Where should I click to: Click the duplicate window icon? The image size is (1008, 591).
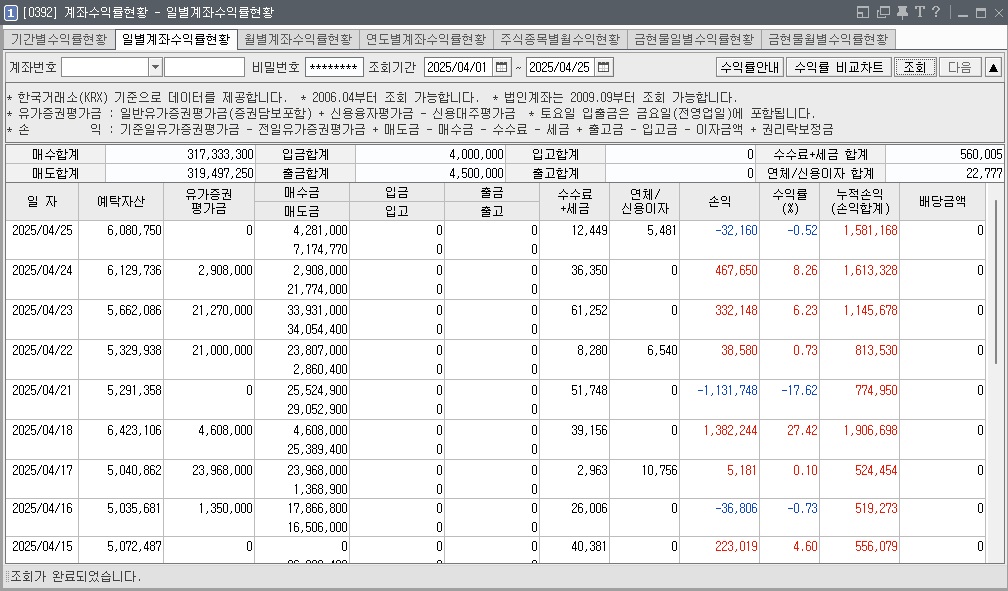(x=883, y=11)
